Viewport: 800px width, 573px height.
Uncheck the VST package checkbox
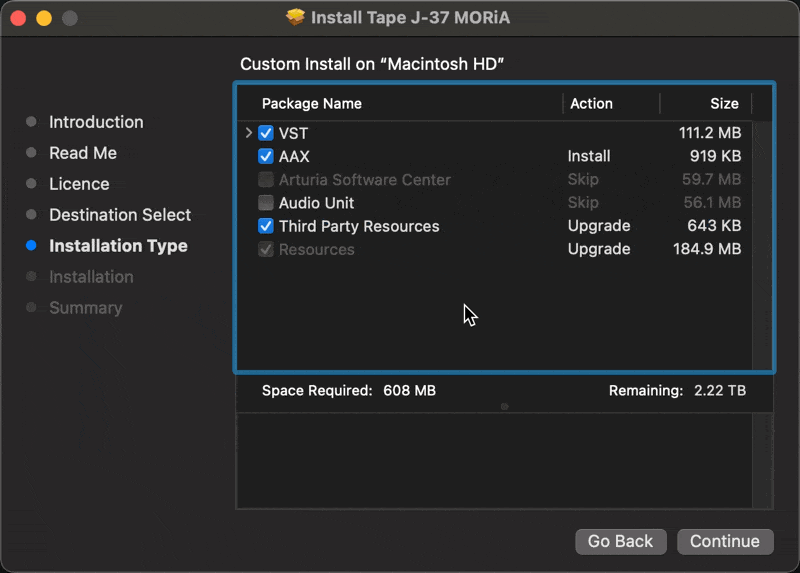[266, 133]
